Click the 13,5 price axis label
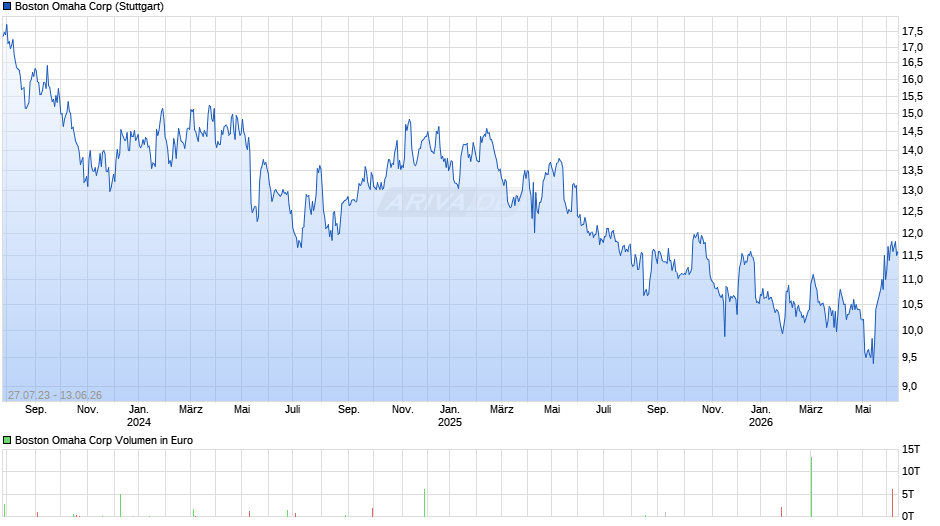 tap(912, 170)
